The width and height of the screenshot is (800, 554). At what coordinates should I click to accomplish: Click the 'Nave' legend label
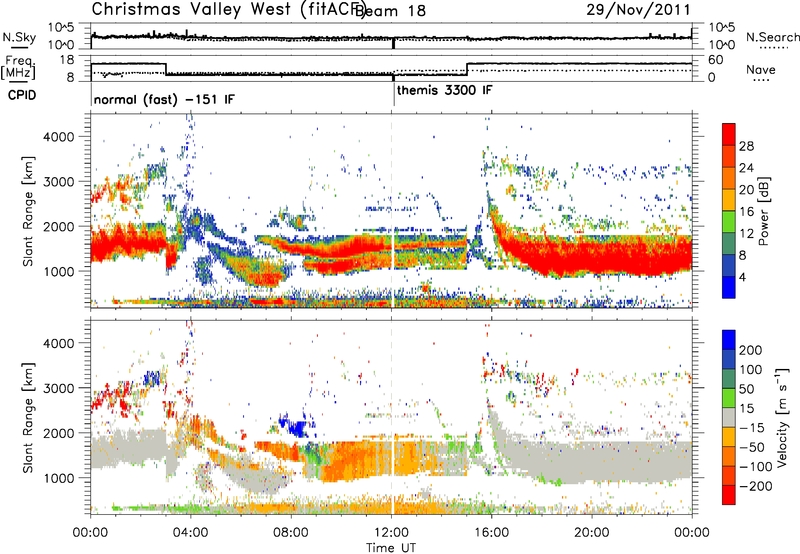761,69
